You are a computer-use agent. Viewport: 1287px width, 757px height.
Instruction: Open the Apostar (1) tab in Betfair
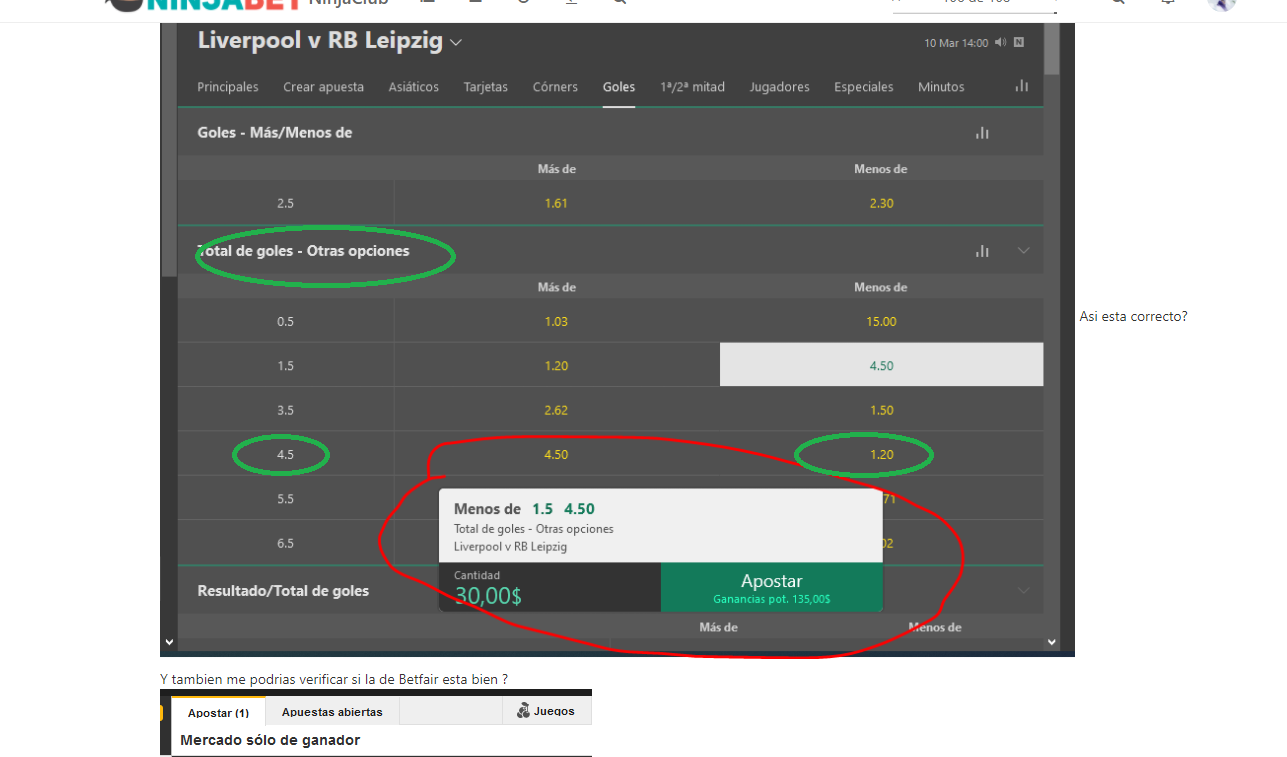click(218, 712)
